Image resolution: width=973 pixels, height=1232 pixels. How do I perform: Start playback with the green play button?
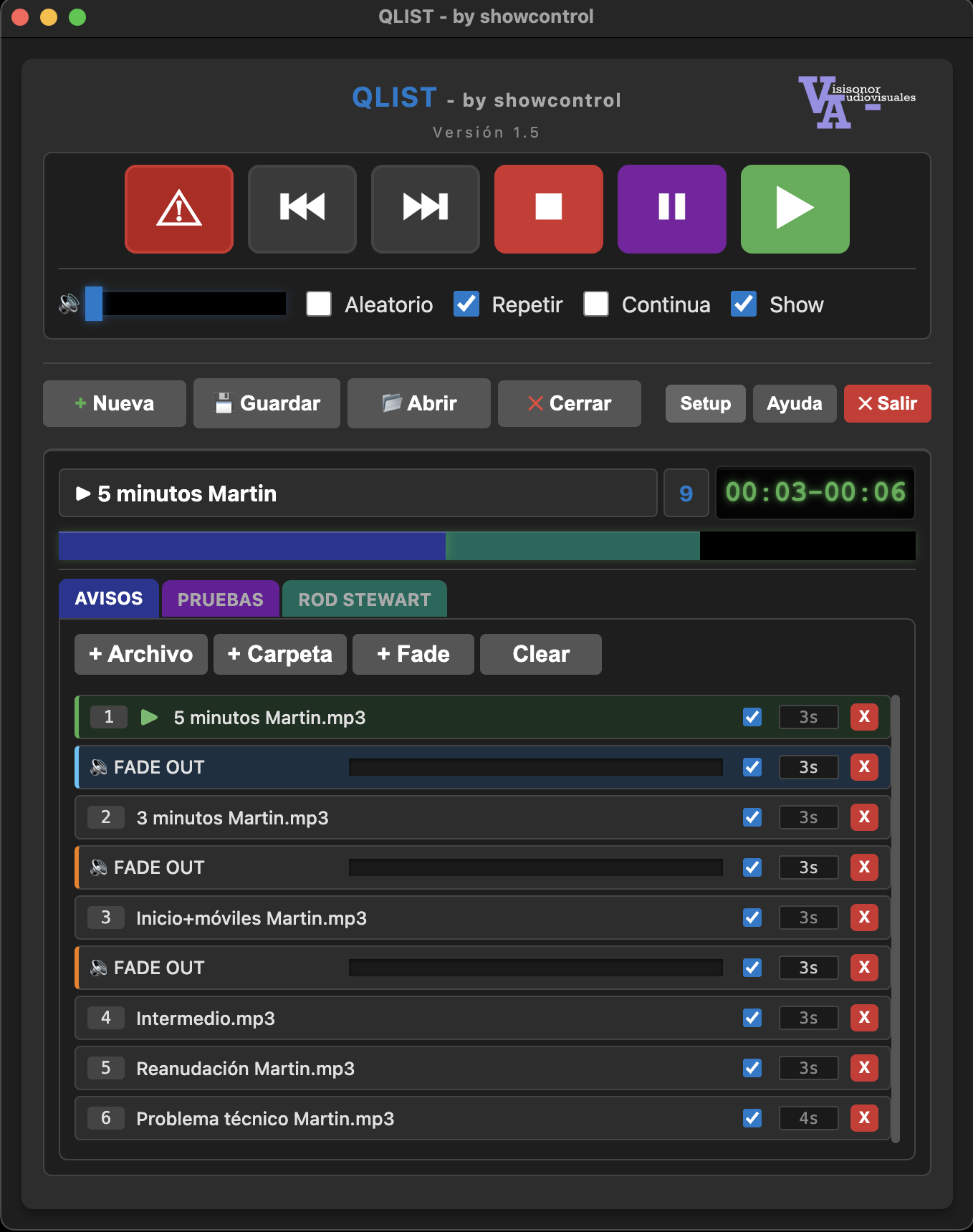tap(795, 209)
